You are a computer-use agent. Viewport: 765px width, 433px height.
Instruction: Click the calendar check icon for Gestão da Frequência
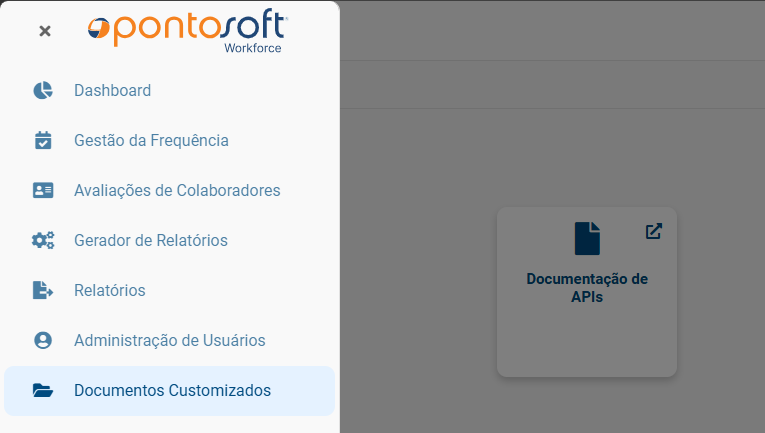[x=43, y=140]
